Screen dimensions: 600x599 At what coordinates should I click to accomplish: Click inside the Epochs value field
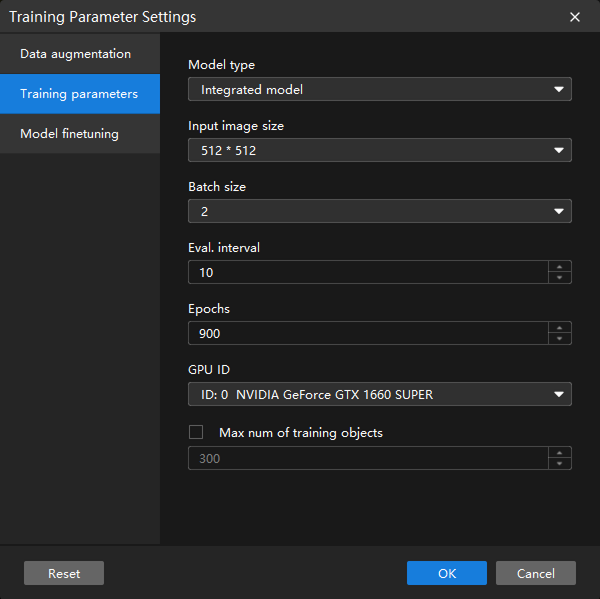coord(368,333)
